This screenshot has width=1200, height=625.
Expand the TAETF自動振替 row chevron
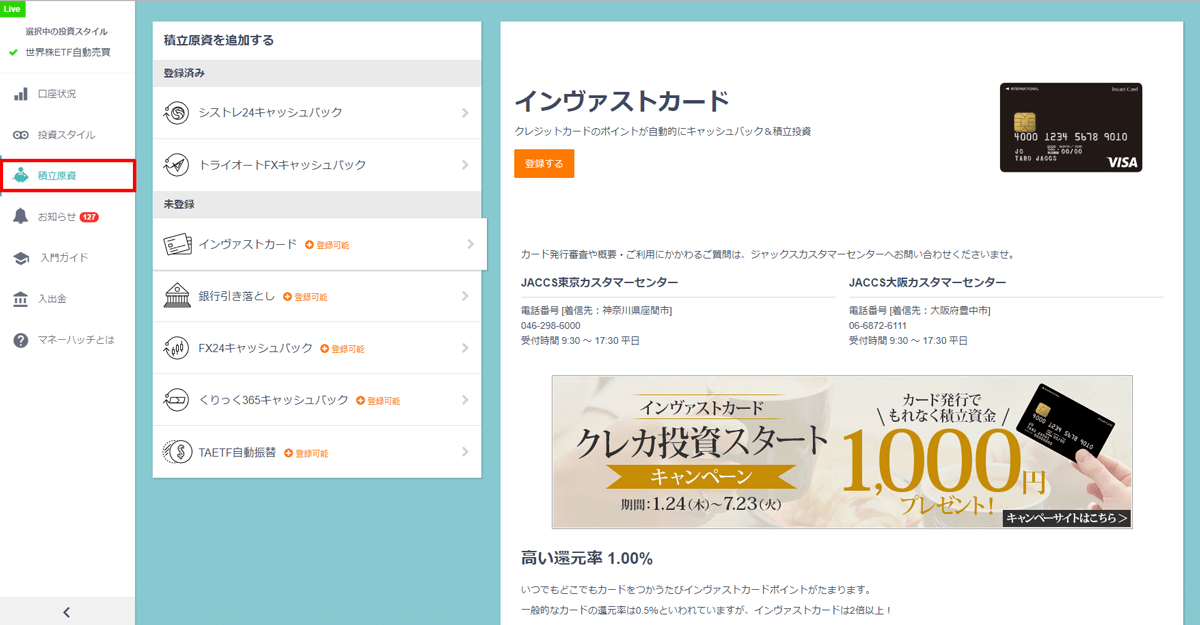tap(466, 452)
